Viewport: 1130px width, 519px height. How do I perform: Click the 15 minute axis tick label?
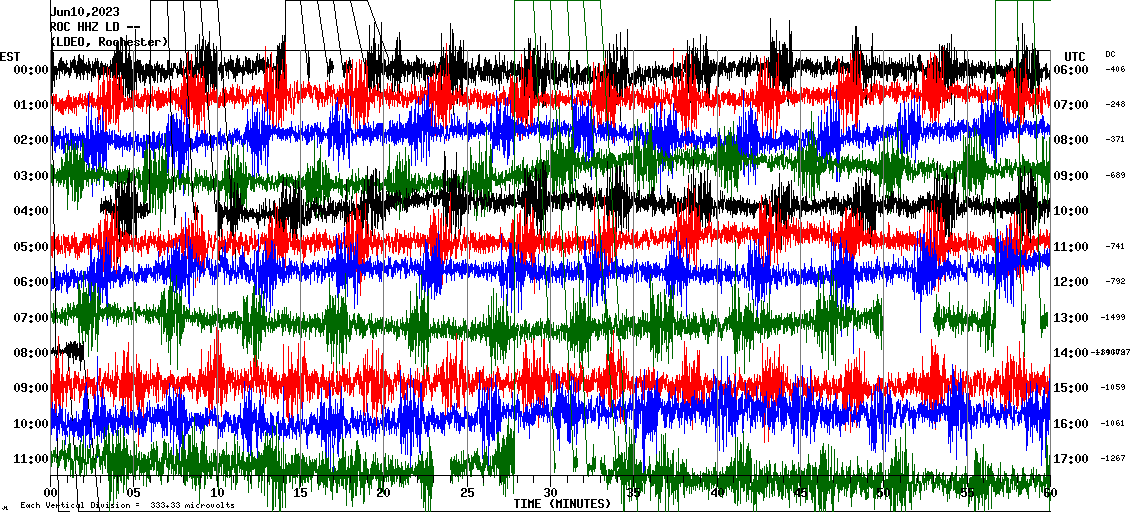tap(301, 493)
